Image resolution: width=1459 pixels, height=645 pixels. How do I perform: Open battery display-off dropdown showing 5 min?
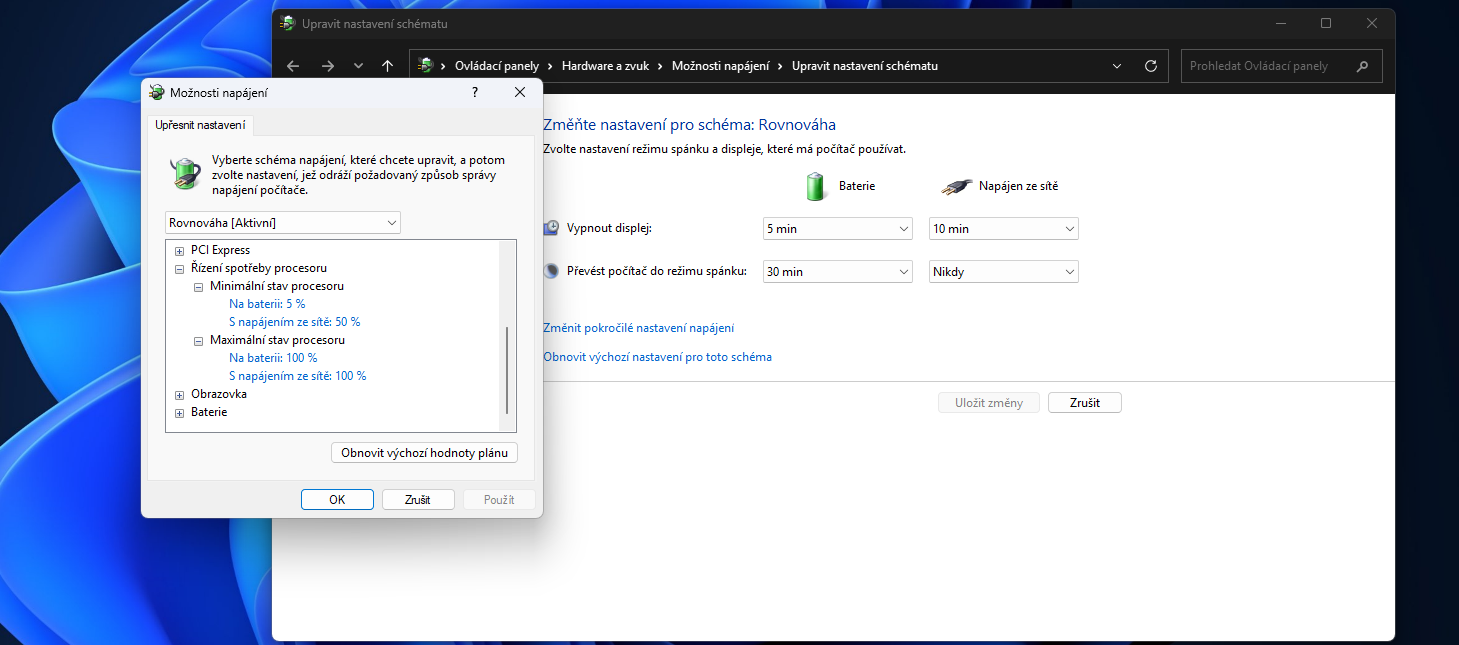coord(837,229)
